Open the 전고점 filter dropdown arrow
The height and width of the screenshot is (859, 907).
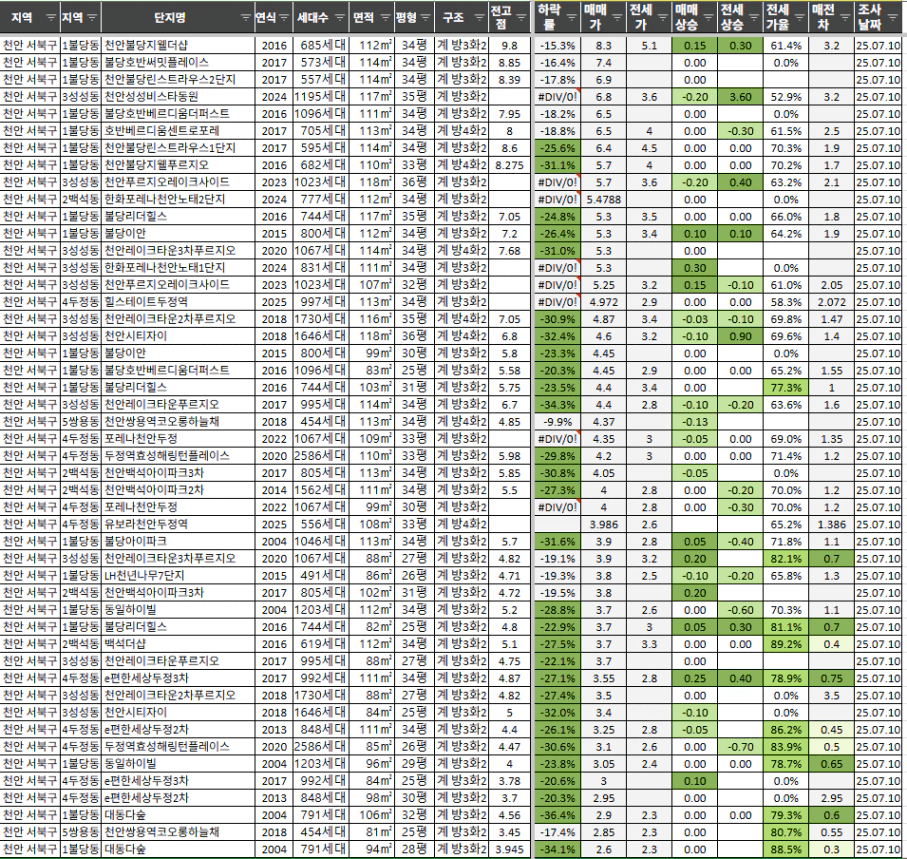(x=522, y=18)
